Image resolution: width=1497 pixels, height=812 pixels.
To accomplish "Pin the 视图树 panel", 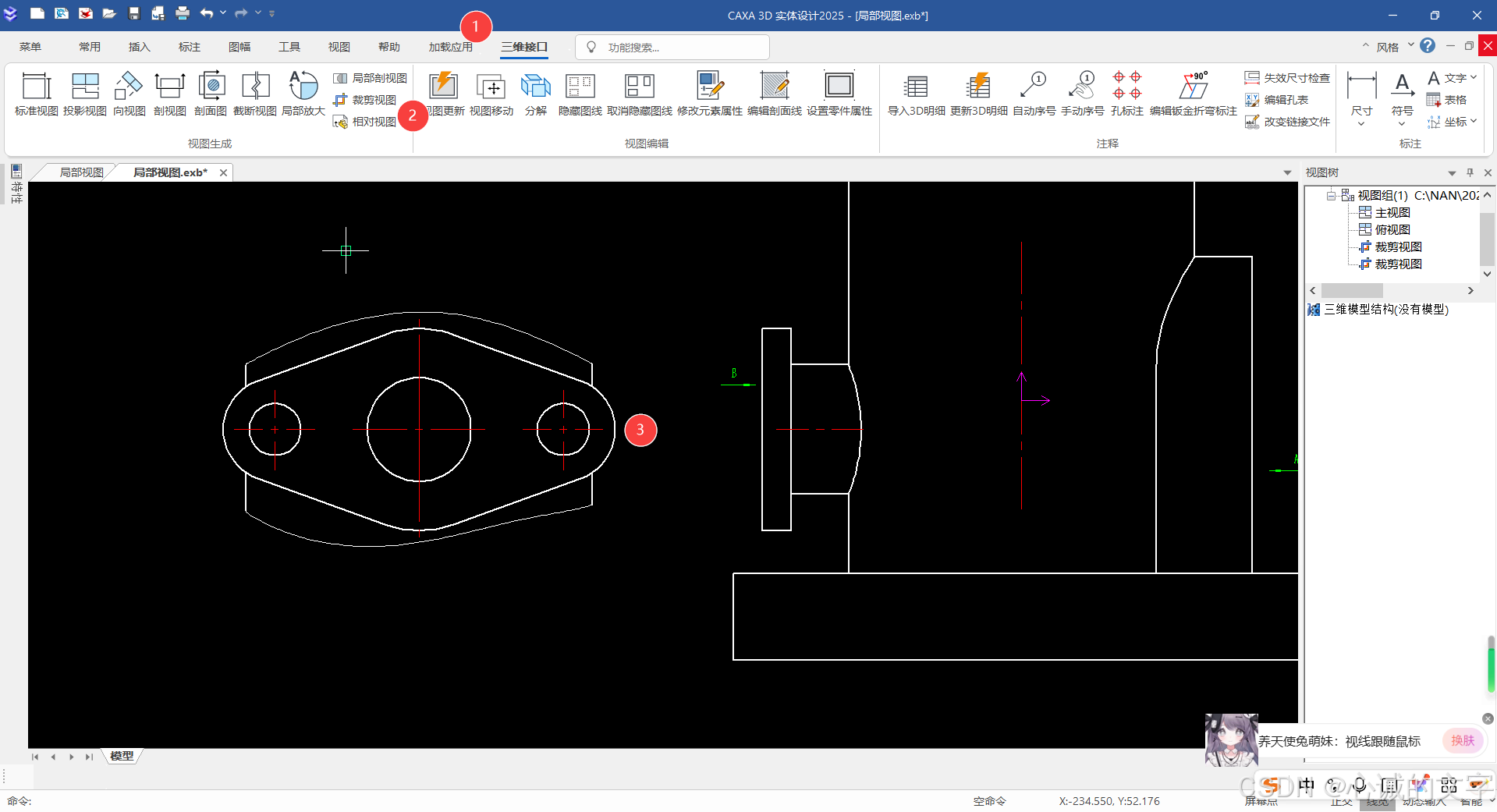I will (1470, 172).
